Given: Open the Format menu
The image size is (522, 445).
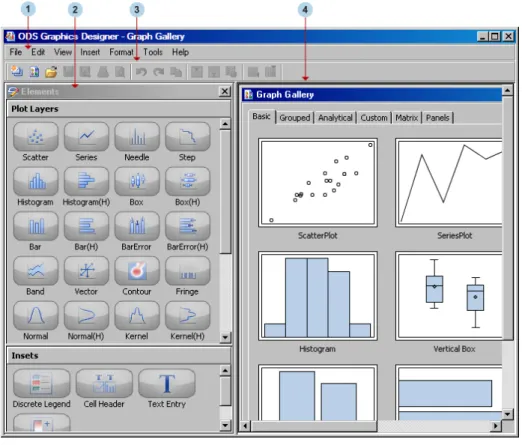Looking at the screenshot, I should (x=121, y=52).
